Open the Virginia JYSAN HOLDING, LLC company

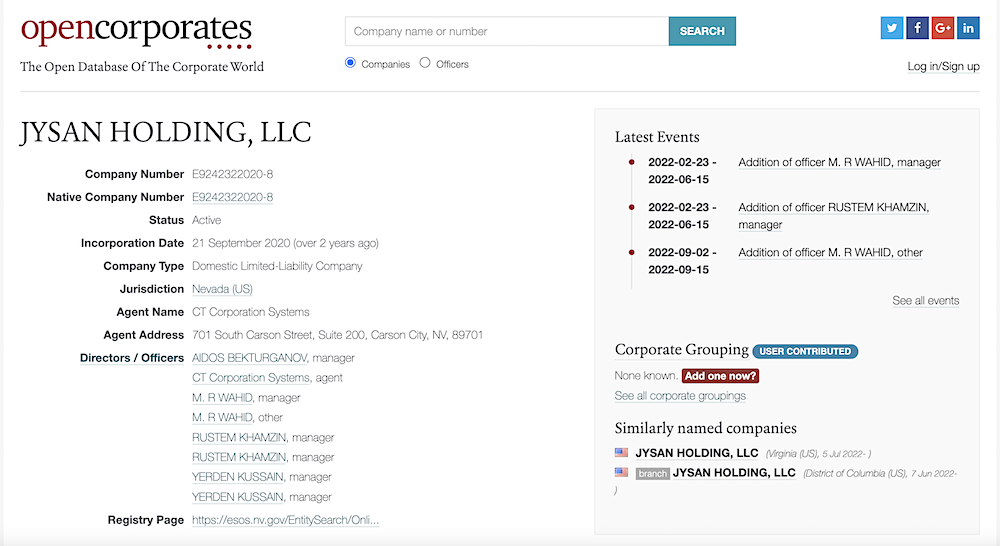click(696, 453)
